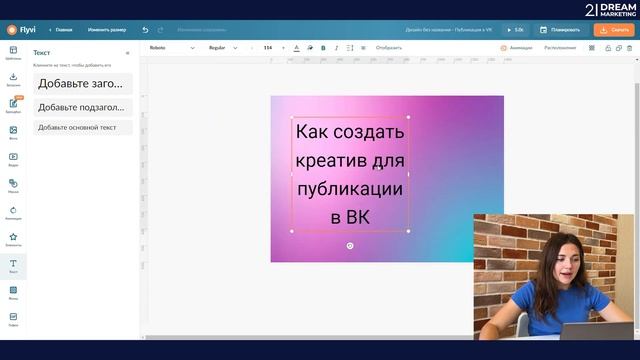Screen dimensions: 640x360
Task: Go back to Main page
Action: click(60, 30)
